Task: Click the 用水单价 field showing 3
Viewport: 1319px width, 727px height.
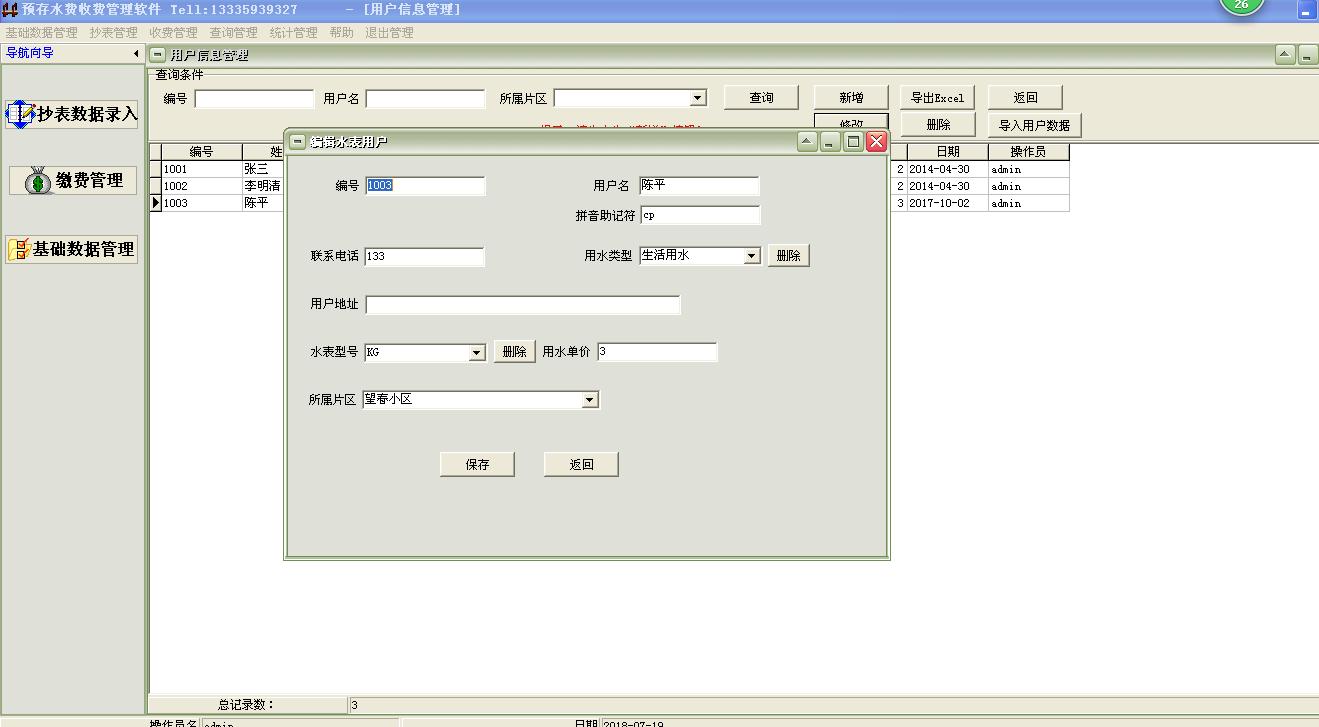Action: [x=657, y=352]
